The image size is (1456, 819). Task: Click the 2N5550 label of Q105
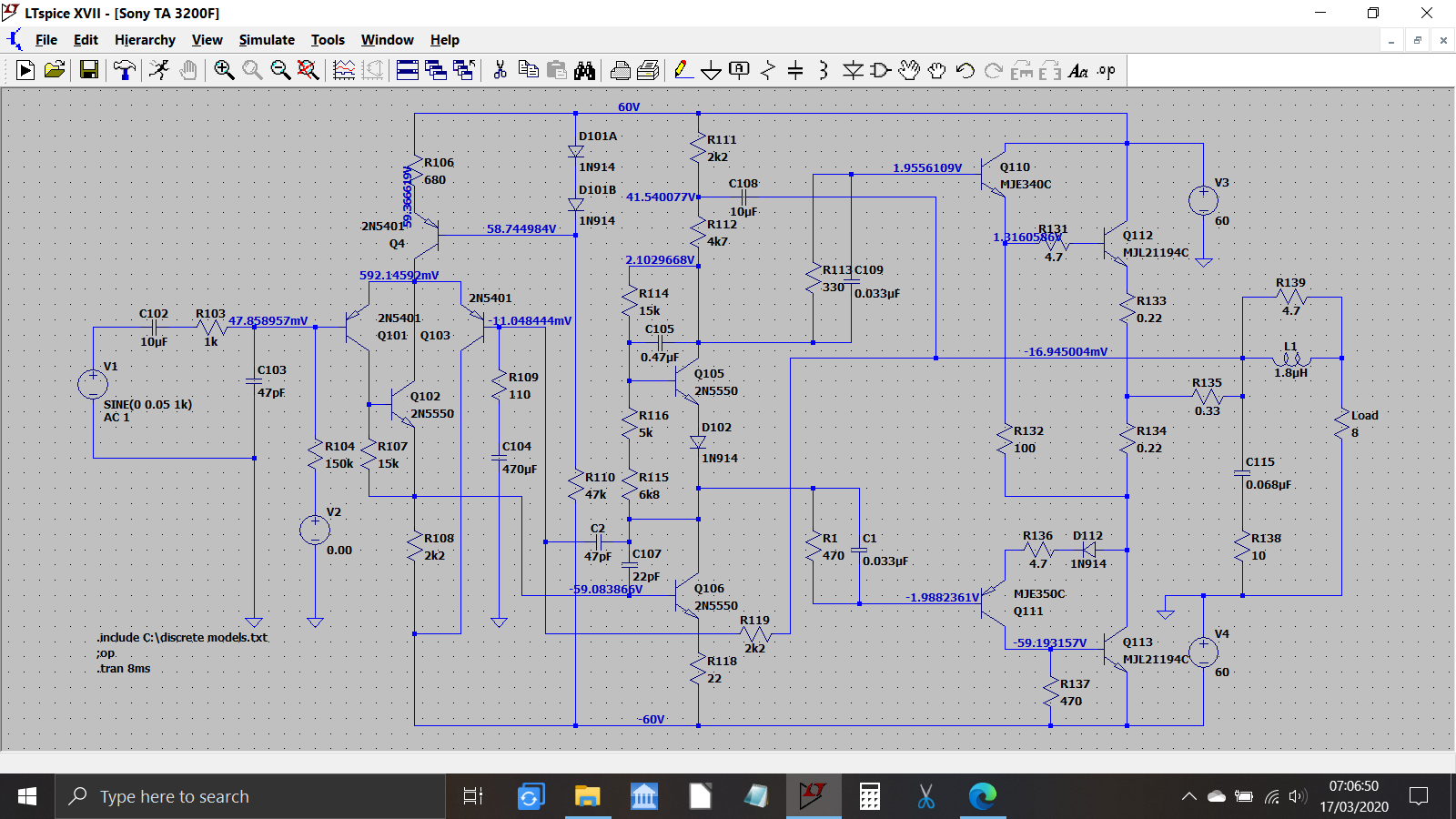(716, 390)
